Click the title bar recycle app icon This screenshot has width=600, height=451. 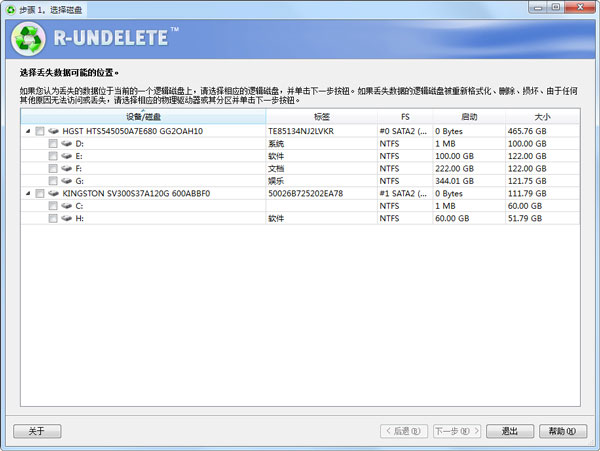coord(11,10)
